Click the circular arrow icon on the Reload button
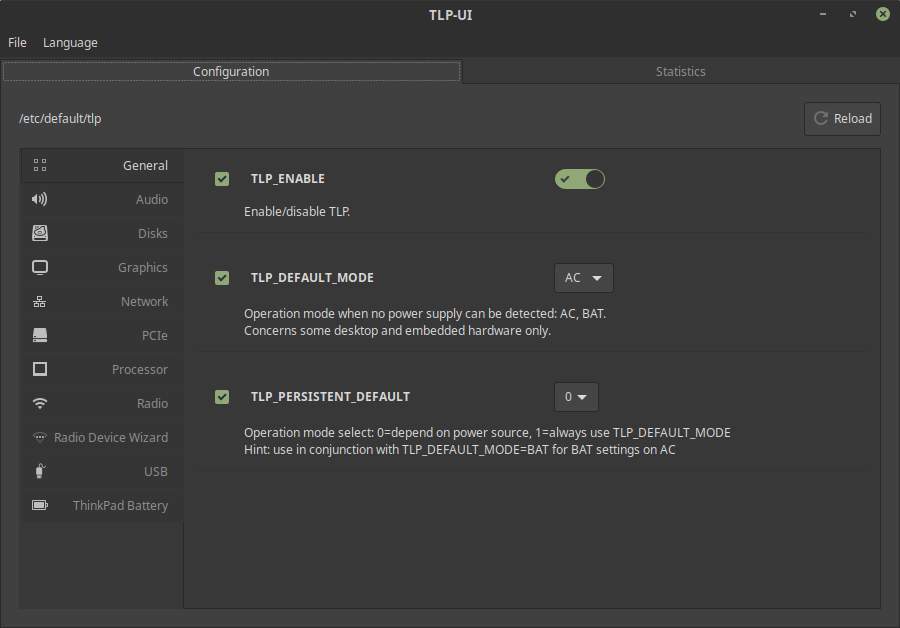 tap(821, 118)
